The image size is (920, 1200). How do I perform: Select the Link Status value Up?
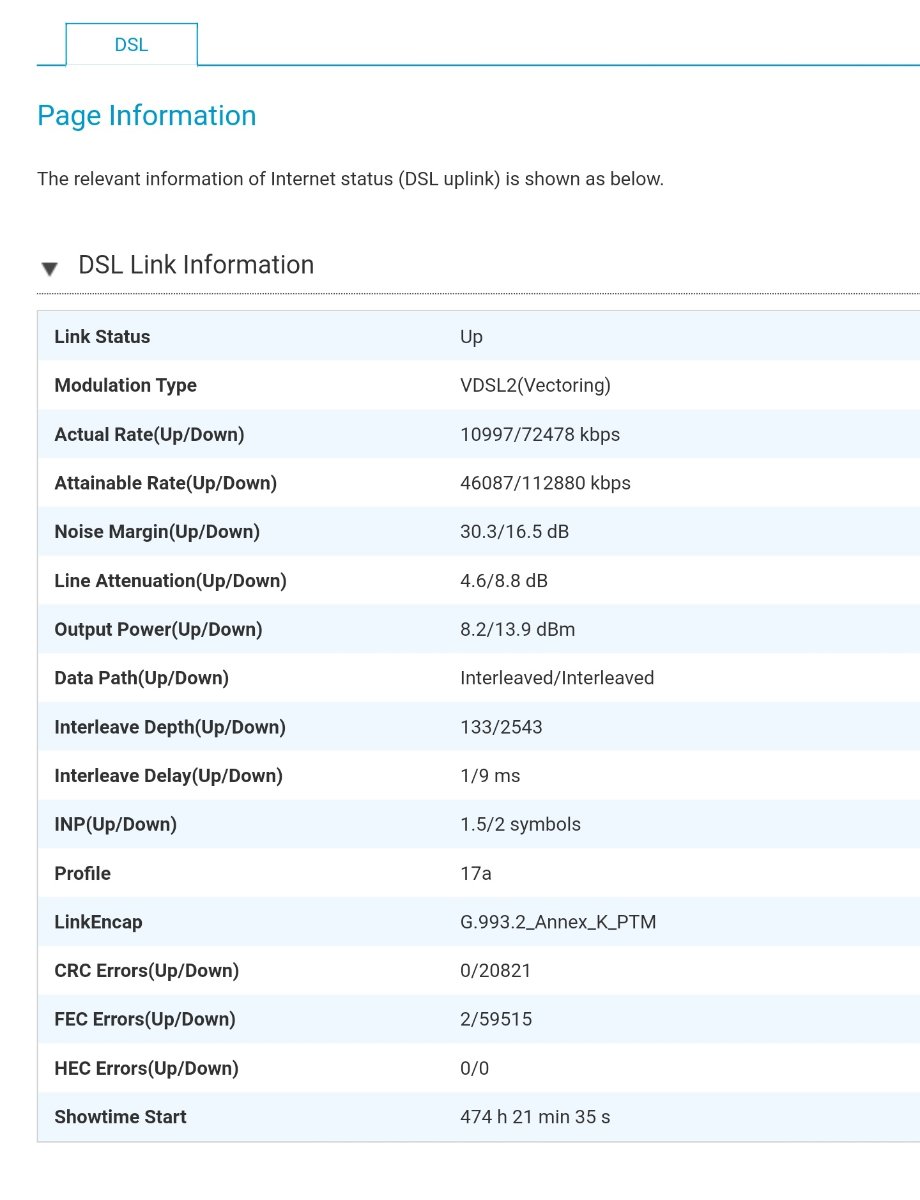pos(471,337)
